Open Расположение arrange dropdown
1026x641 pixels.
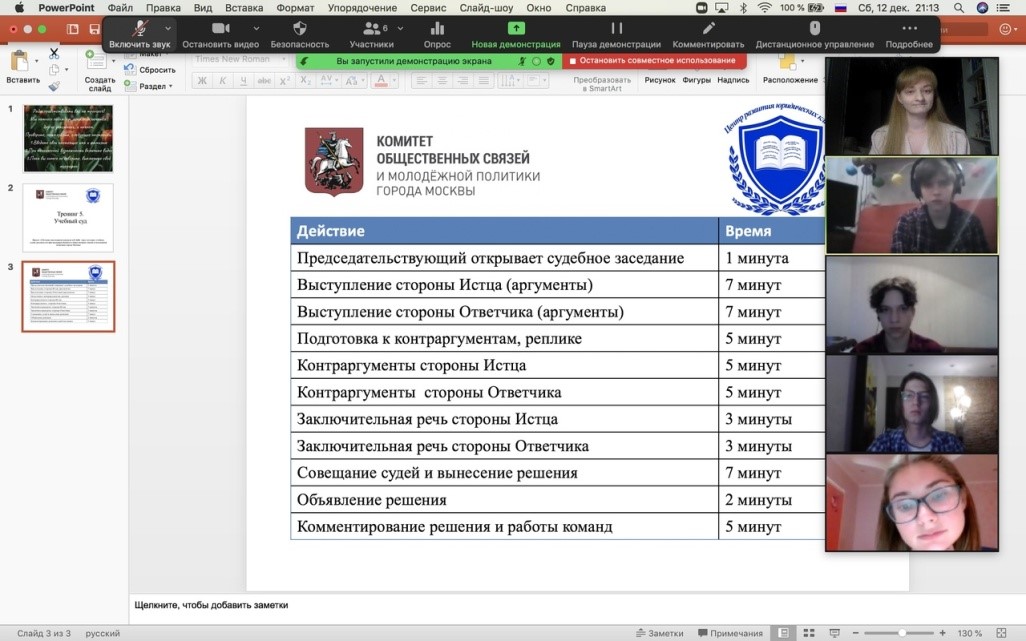click(790, 69)
